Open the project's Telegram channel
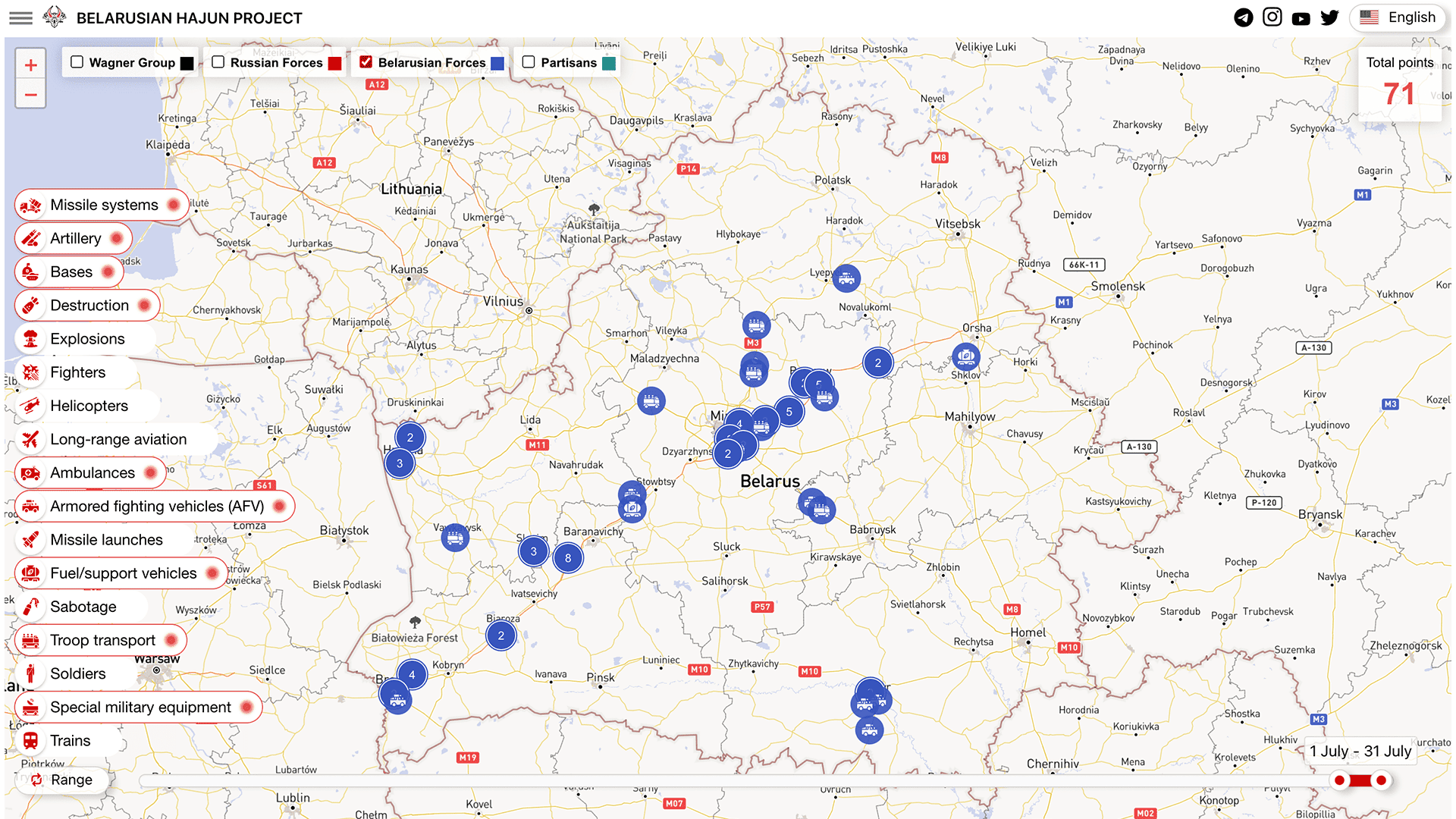 1243,17
